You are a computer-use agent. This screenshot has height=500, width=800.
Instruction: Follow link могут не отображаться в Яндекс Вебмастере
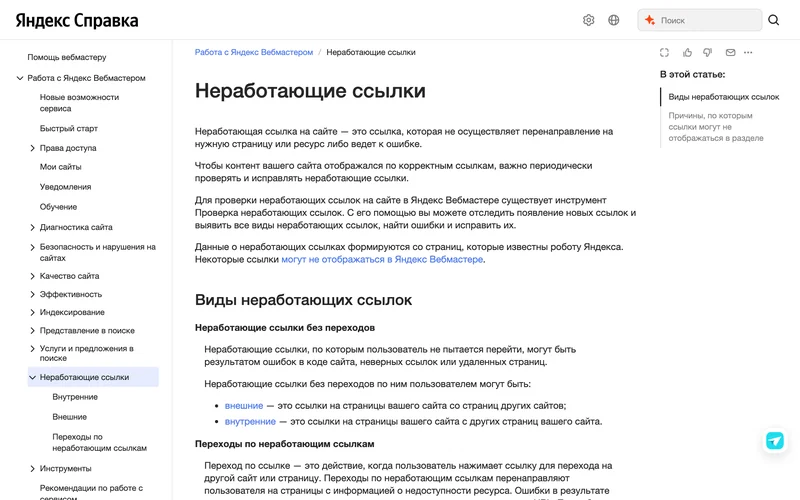click(x=382, y=259)
